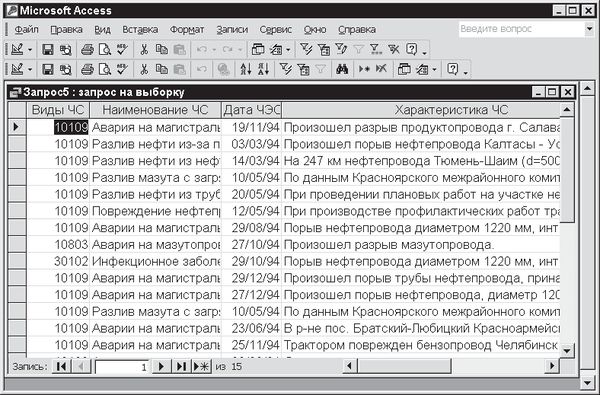This screenshot has height=395, width=600.
Task: Click Help icon in the lower toolbar
Action: click(452, 69)
